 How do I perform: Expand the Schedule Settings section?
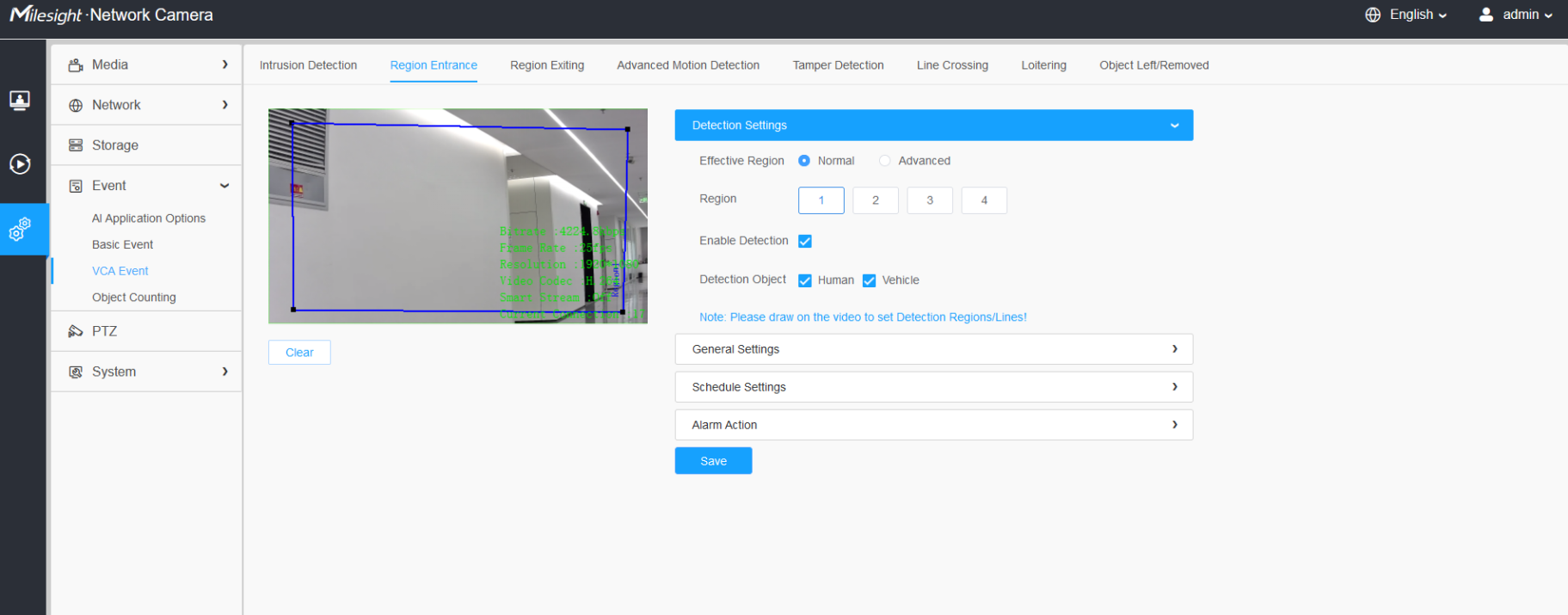pyautogui.click(x=934, y=387)
